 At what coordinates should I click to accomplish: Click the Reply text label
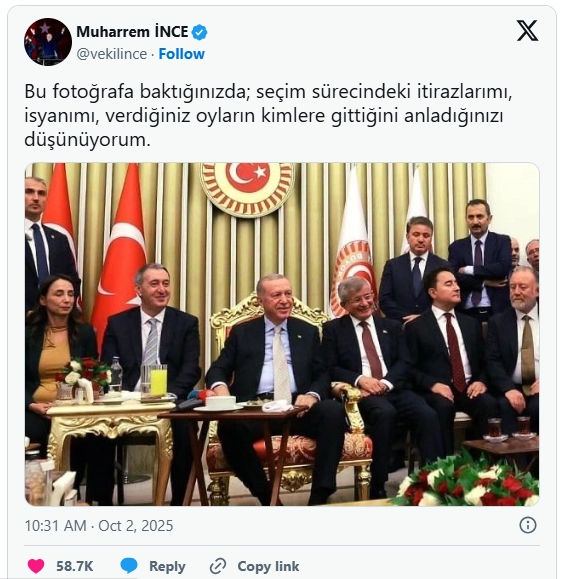167,566
